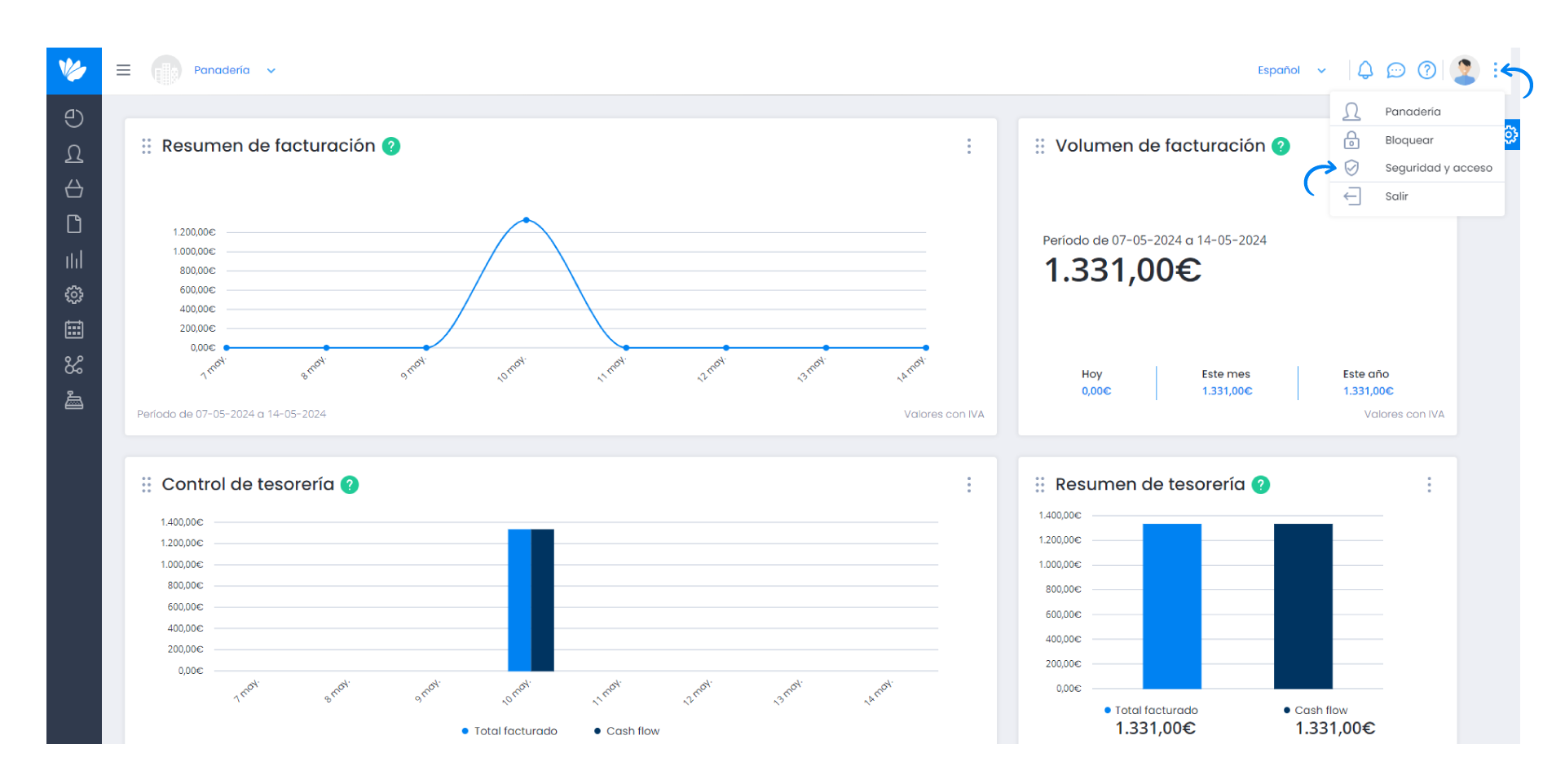1565x784 pixels.
Task: Grab Resumen de facturación drag handle
Action: (x=147, y=146)
